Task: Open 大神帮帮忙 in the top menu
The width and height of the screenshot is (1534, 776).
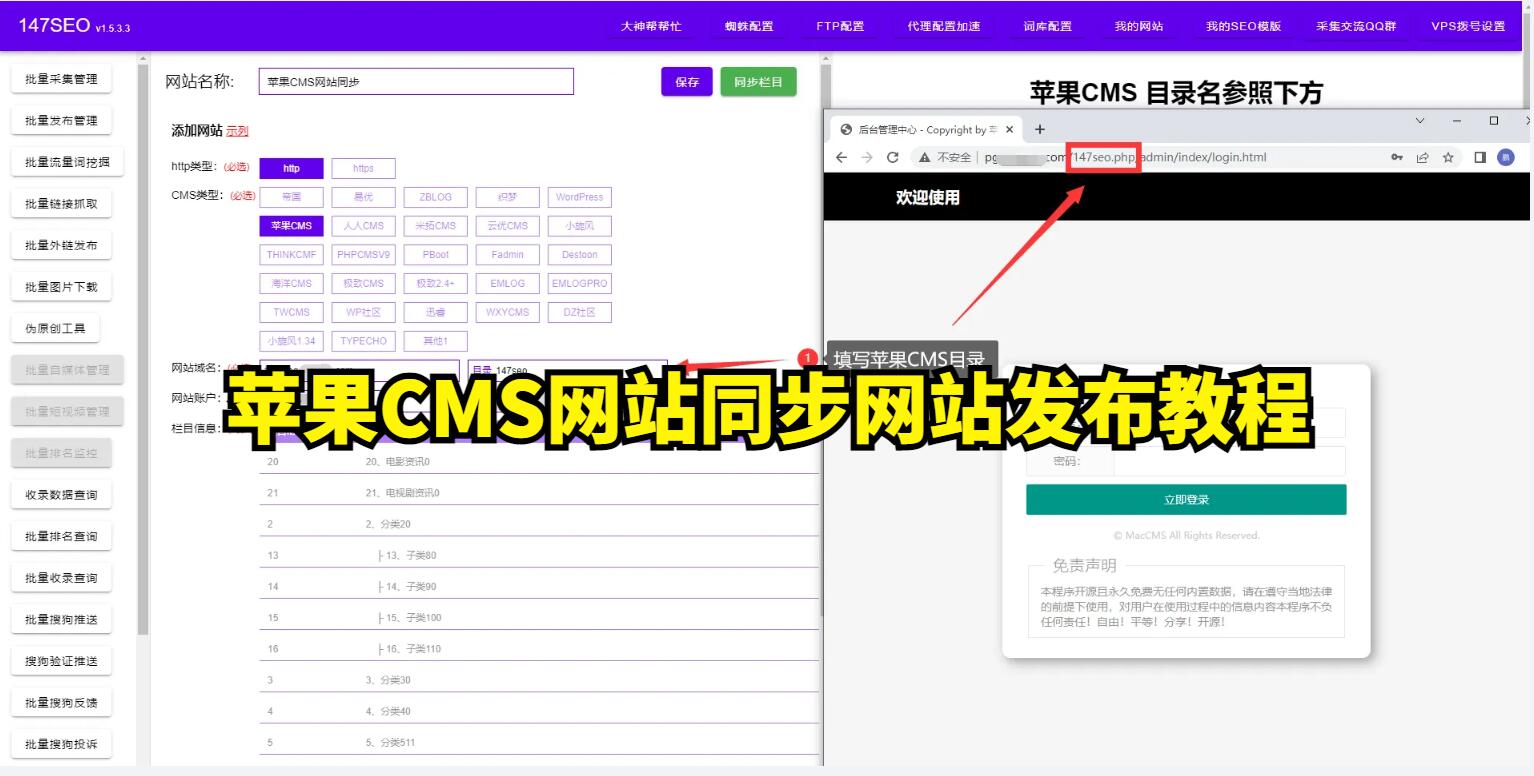Action: pos(651,26)
